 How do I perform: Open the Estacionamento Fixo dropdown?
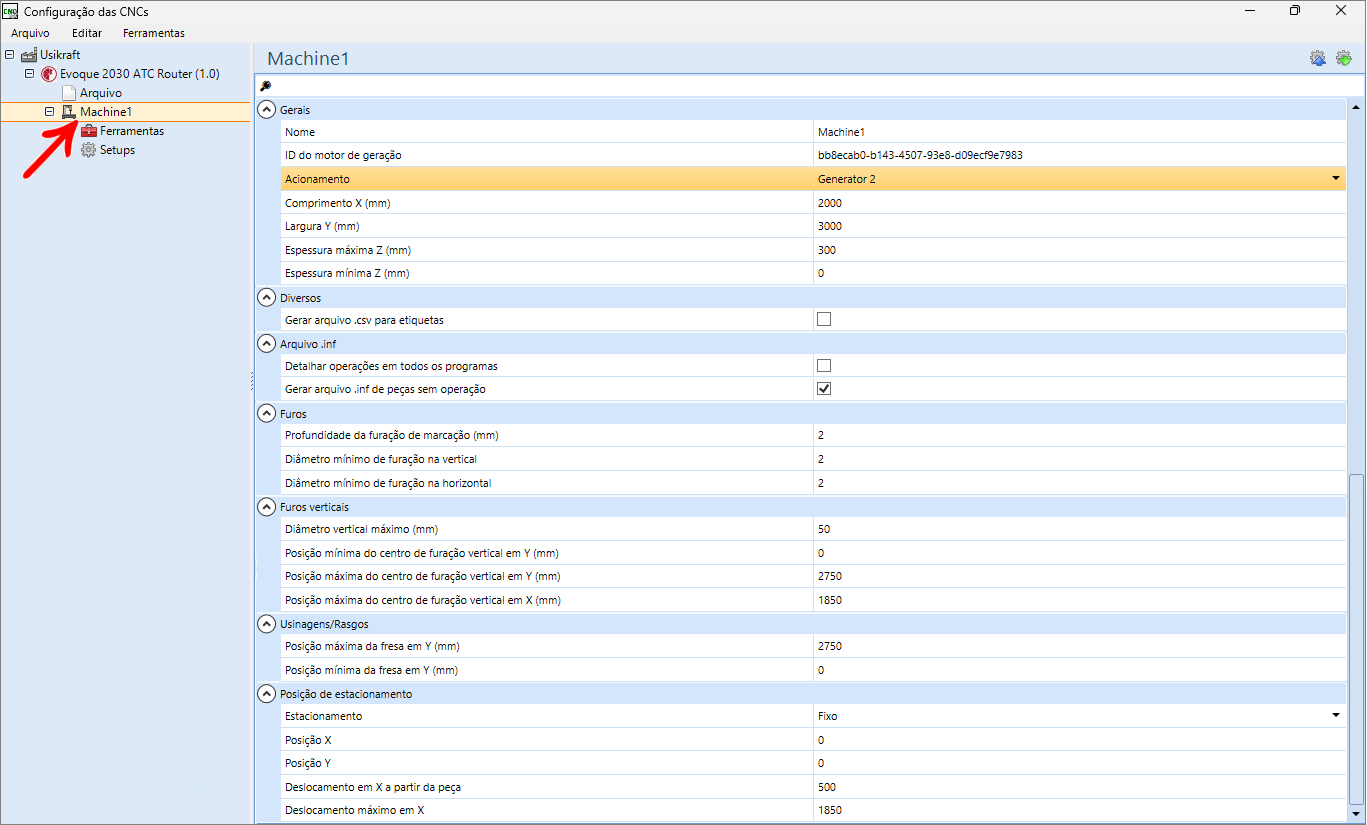[1335, 716]
